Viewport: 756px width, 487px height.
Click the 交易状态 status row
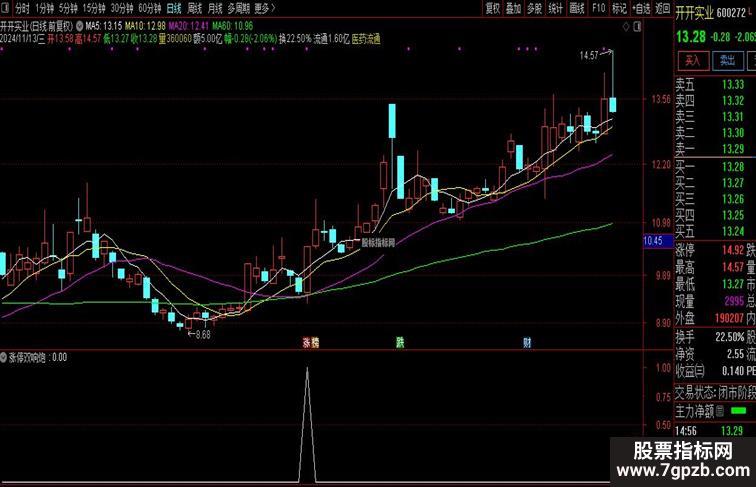click(715, 393)
